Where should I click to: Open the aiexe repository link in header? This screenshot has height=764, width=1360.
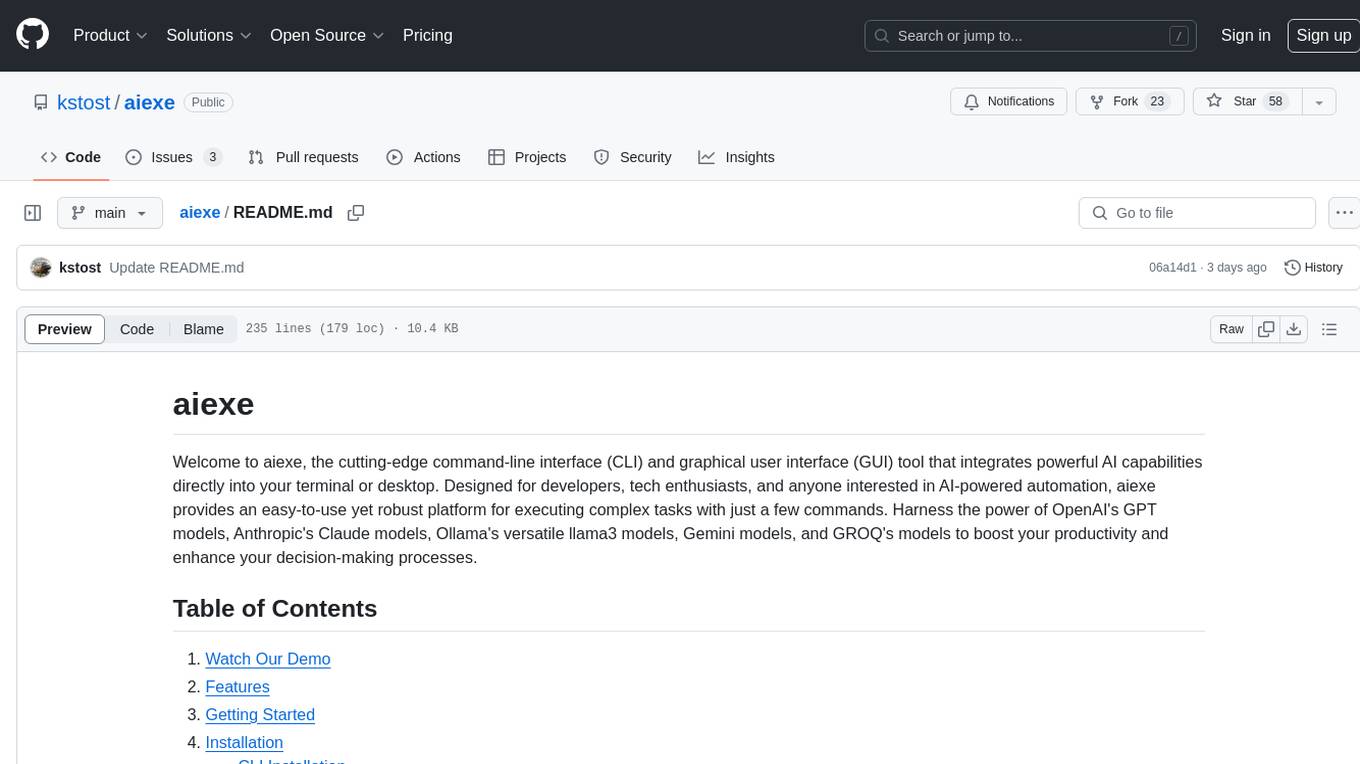coord(149,102)
